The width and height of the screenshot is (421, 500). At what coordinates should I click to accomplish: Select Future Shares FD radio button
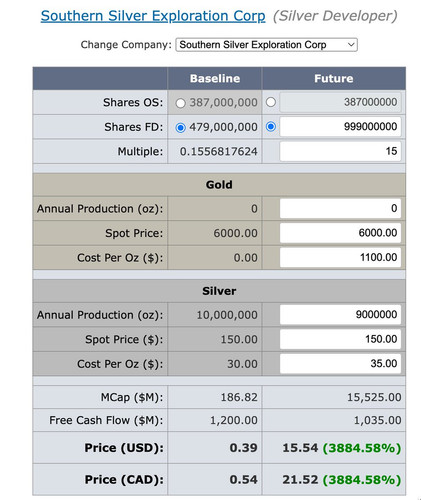click(271, 127)
